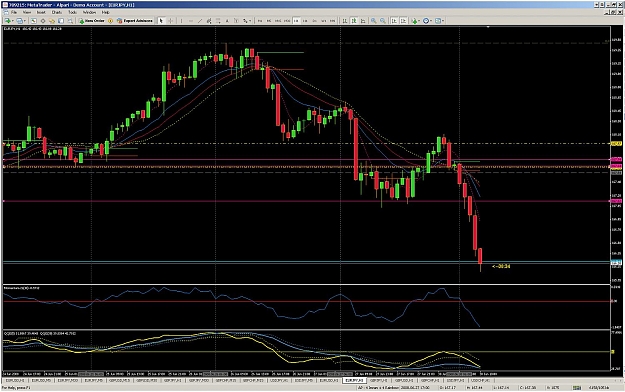Launch the MetaEditor icon
This screenshot has height=392, width=625.
click(x=110, y=21)
